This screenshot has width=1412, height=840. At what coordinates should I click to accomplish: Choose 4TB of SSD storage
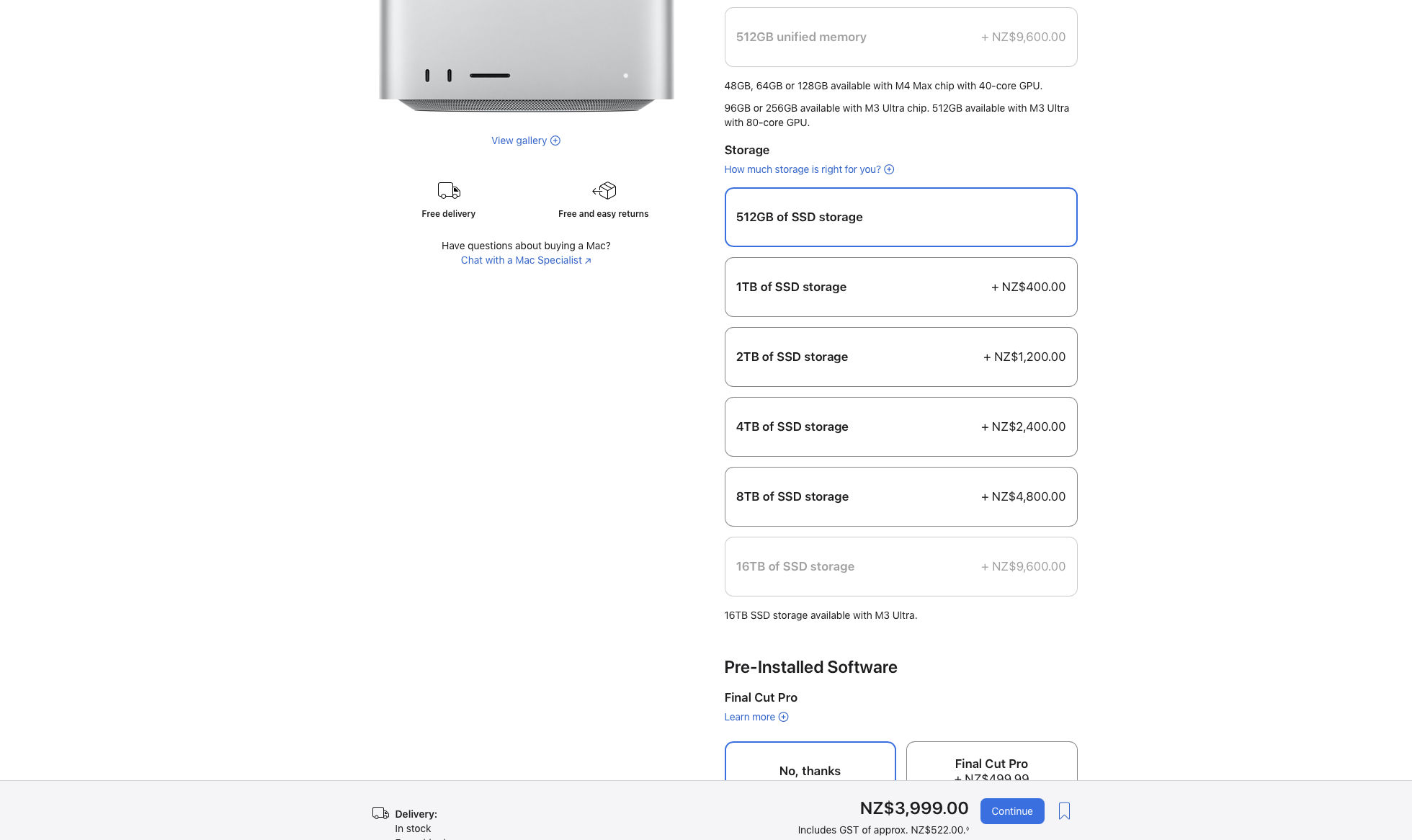tap(901, 426)
